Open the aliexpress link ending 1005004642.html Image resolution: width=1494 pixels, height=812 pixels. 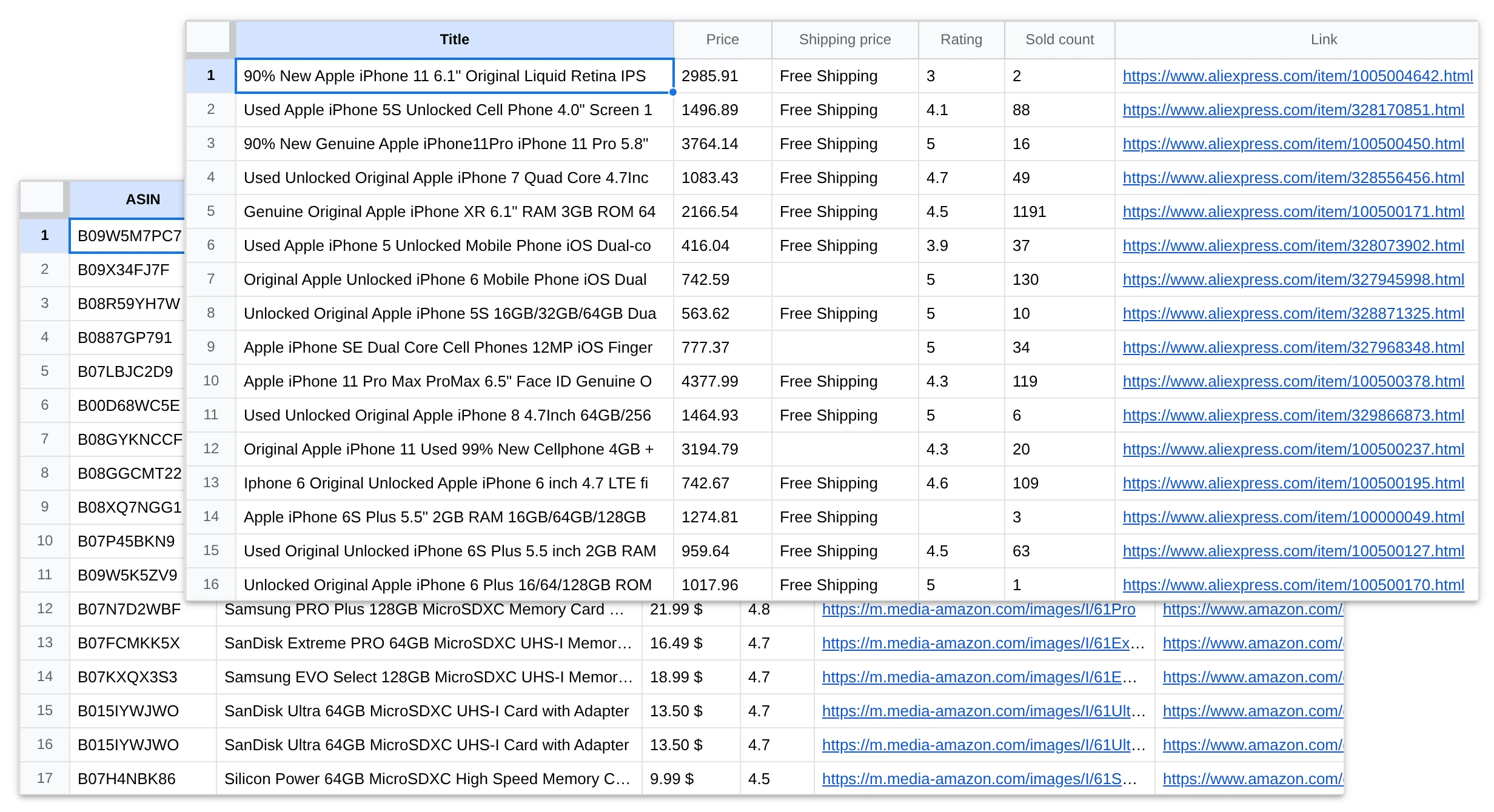(1298, 76)
